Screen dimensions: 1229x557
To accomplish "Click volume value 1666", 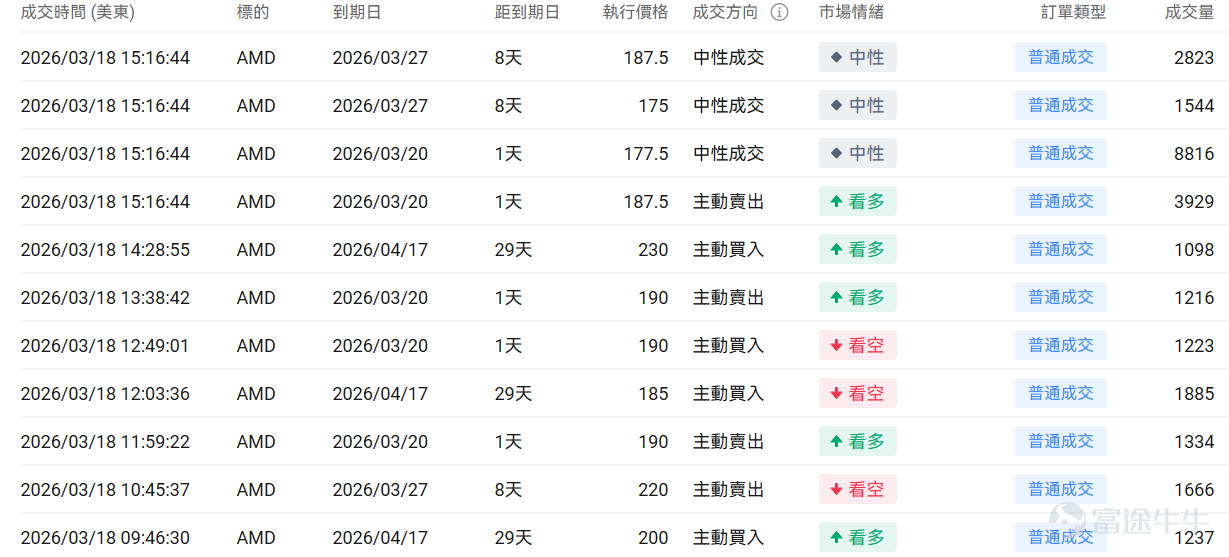I will coord(1194,490).
